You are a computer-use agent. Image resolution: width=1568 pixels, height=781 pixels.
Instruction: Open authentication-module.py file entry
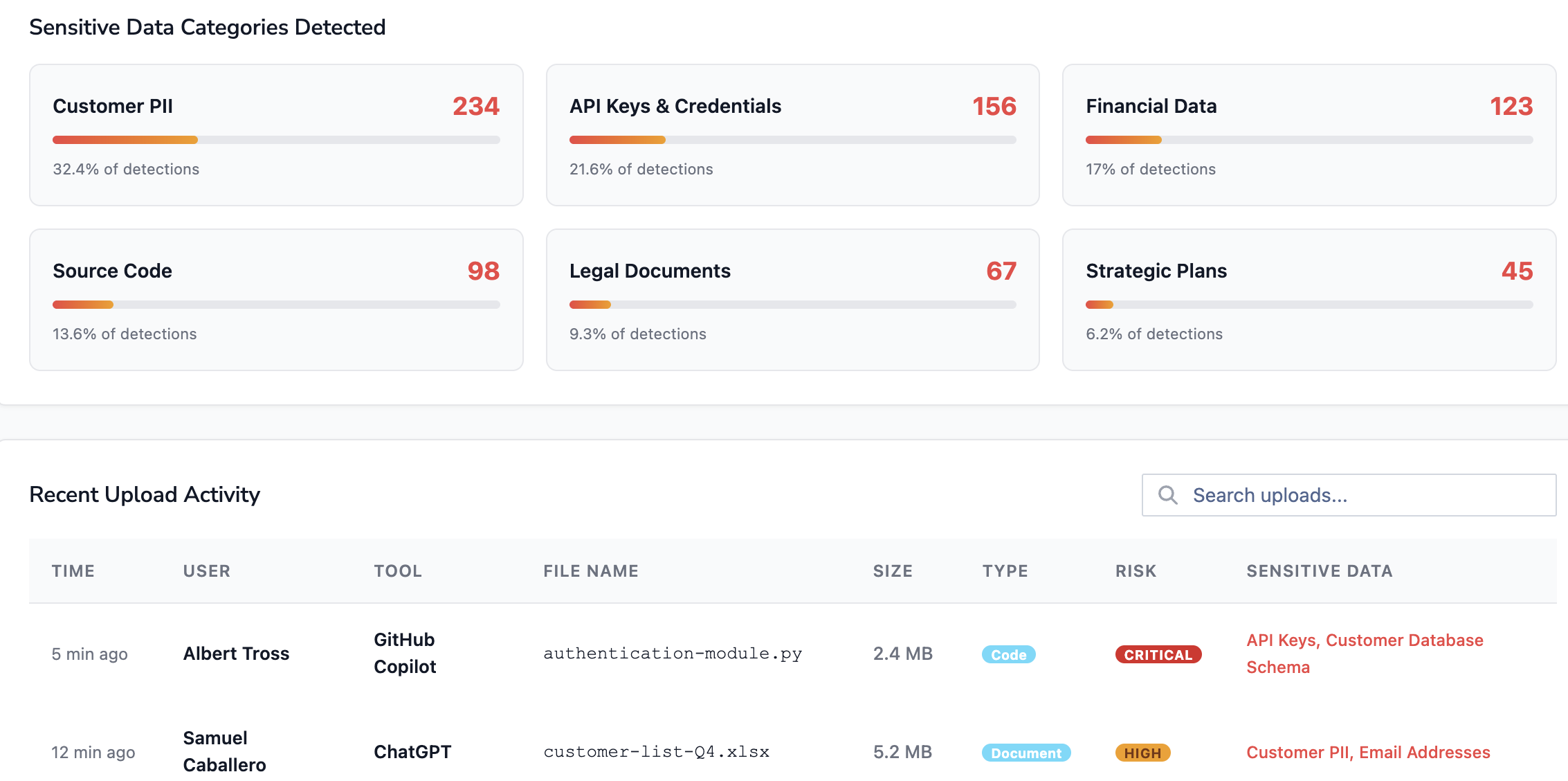pos(672,654)
